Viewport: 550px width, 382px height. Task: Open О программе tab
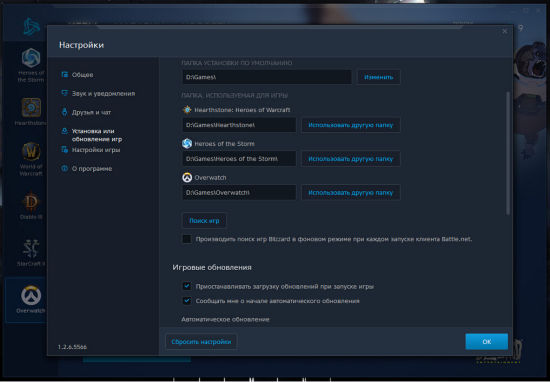click(x=92, y=169)
